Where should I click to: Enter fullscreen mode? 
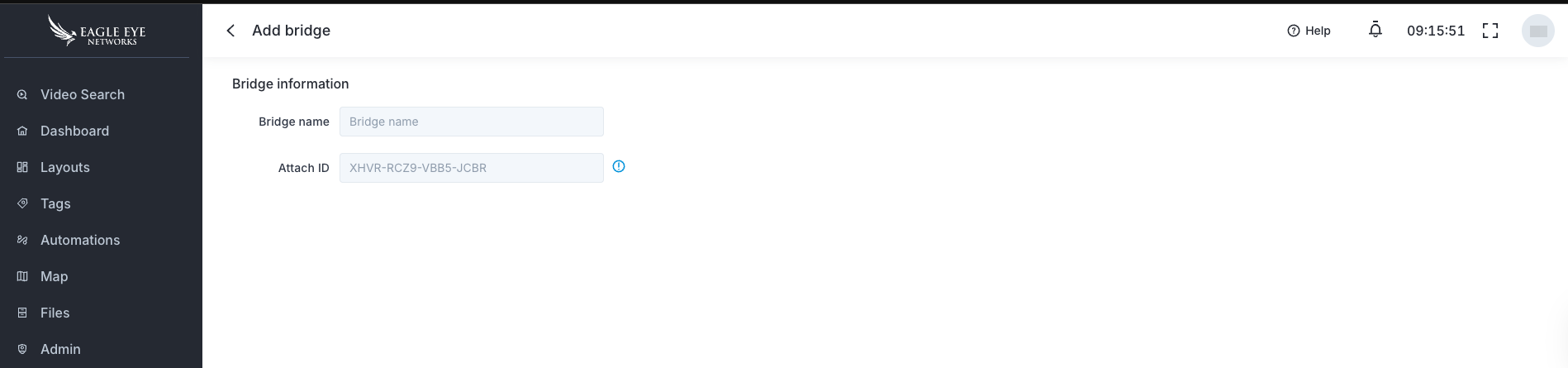pos(1490,31)
